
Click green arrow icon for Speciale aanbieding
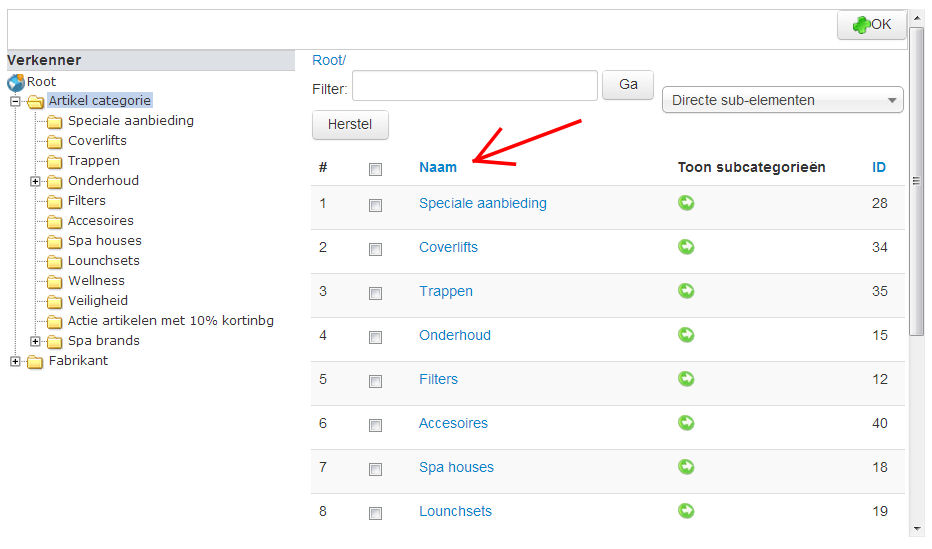click(686, 203)
